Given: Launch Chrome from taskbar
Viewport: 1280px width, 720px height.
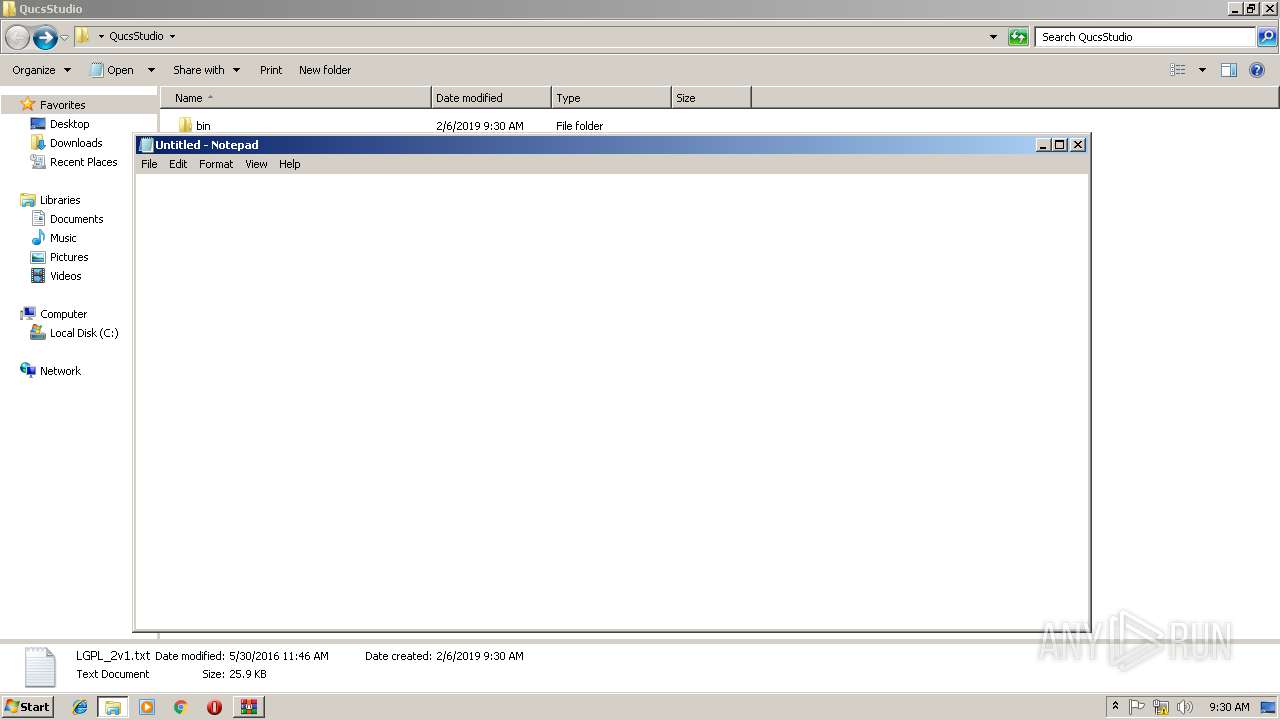Looking at the screenshot, I should click(181, 707).
